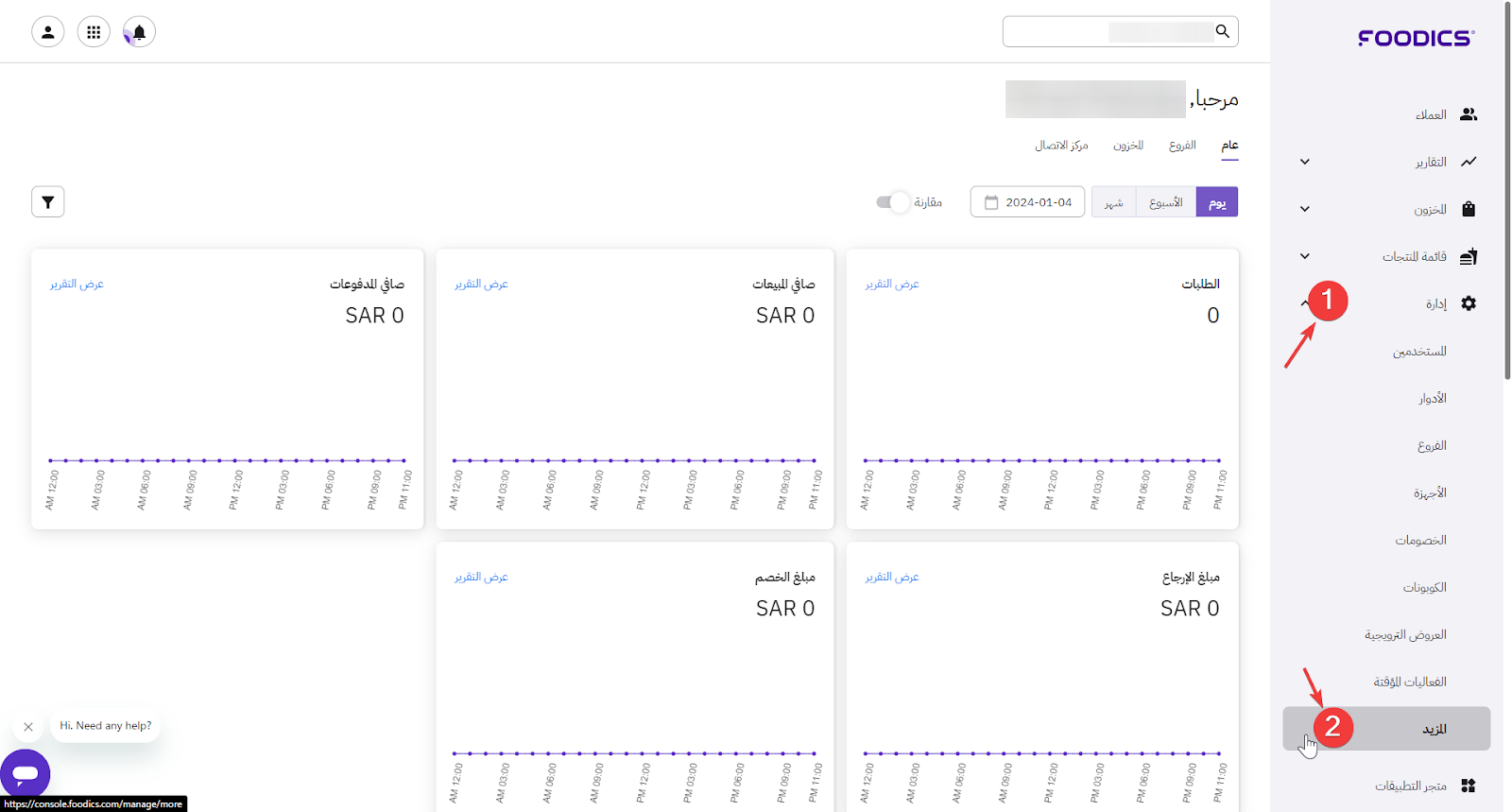1512x812 pixels.
Task: Open عرض التقرير for الطلبات card
Action: click(x=892, y=285)
